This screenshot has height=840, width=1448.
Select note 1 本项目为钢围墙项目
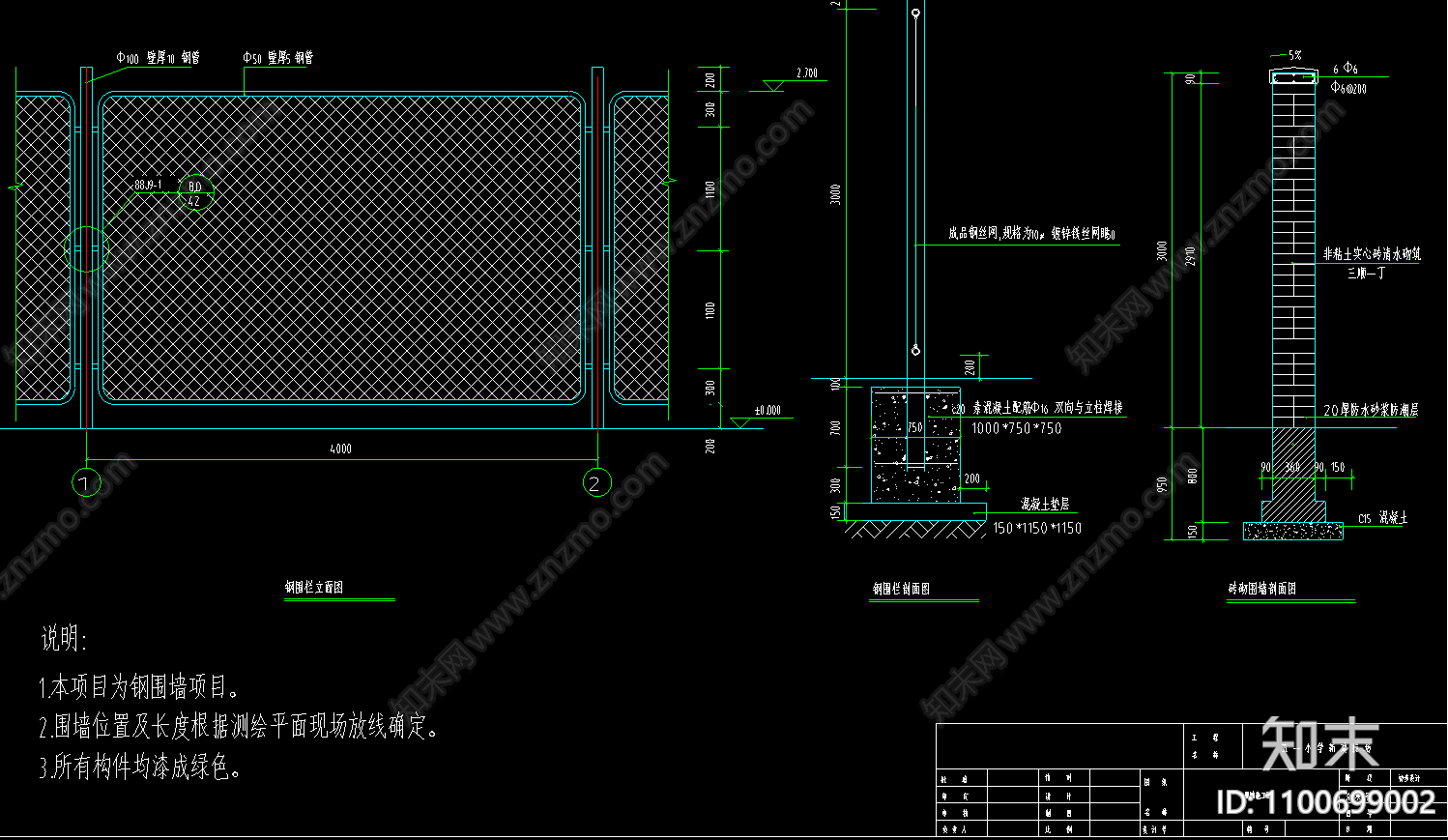click(139, 687)
